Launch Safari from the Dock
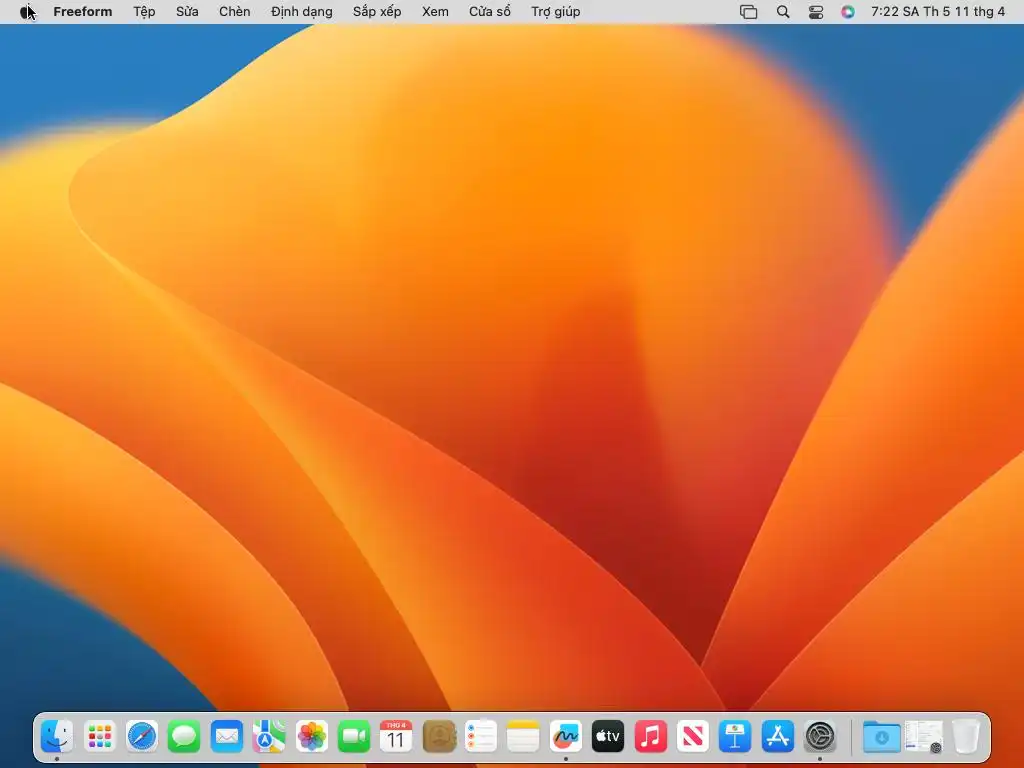Screen dimensions: 1024x768 pos(142,737)
